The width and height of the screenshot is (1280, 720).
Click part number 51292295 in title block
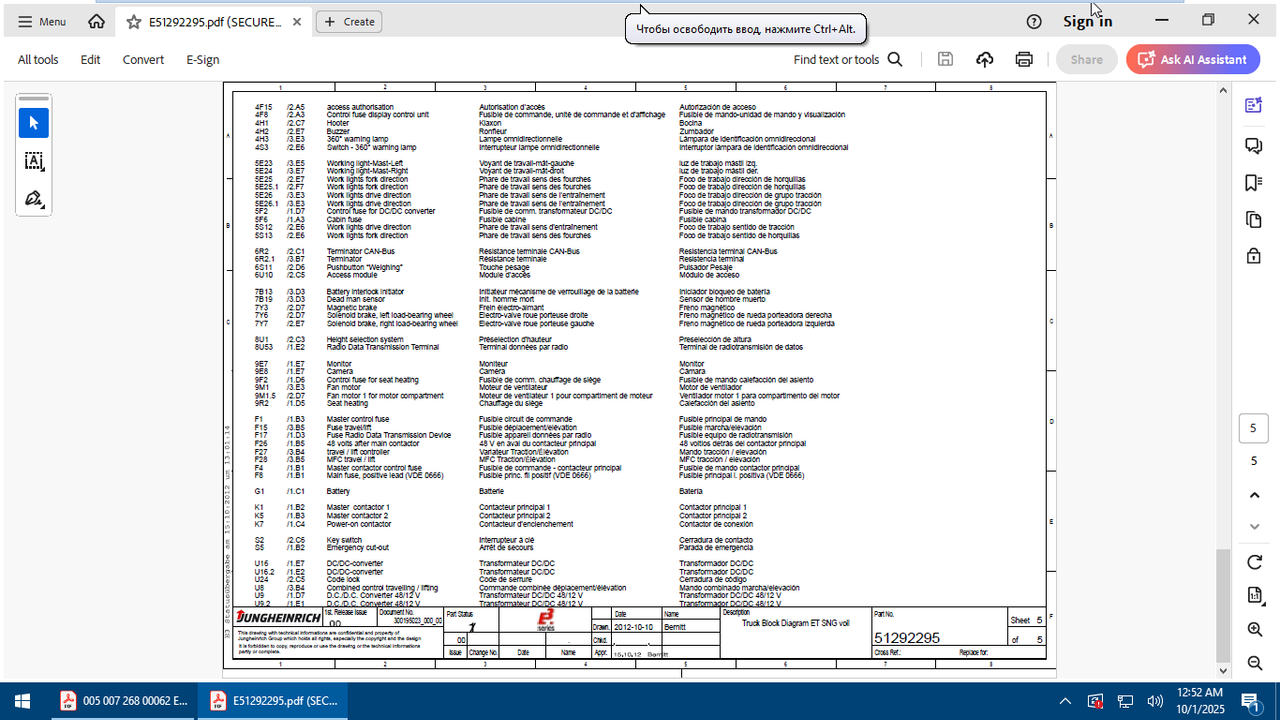[907, 637]
